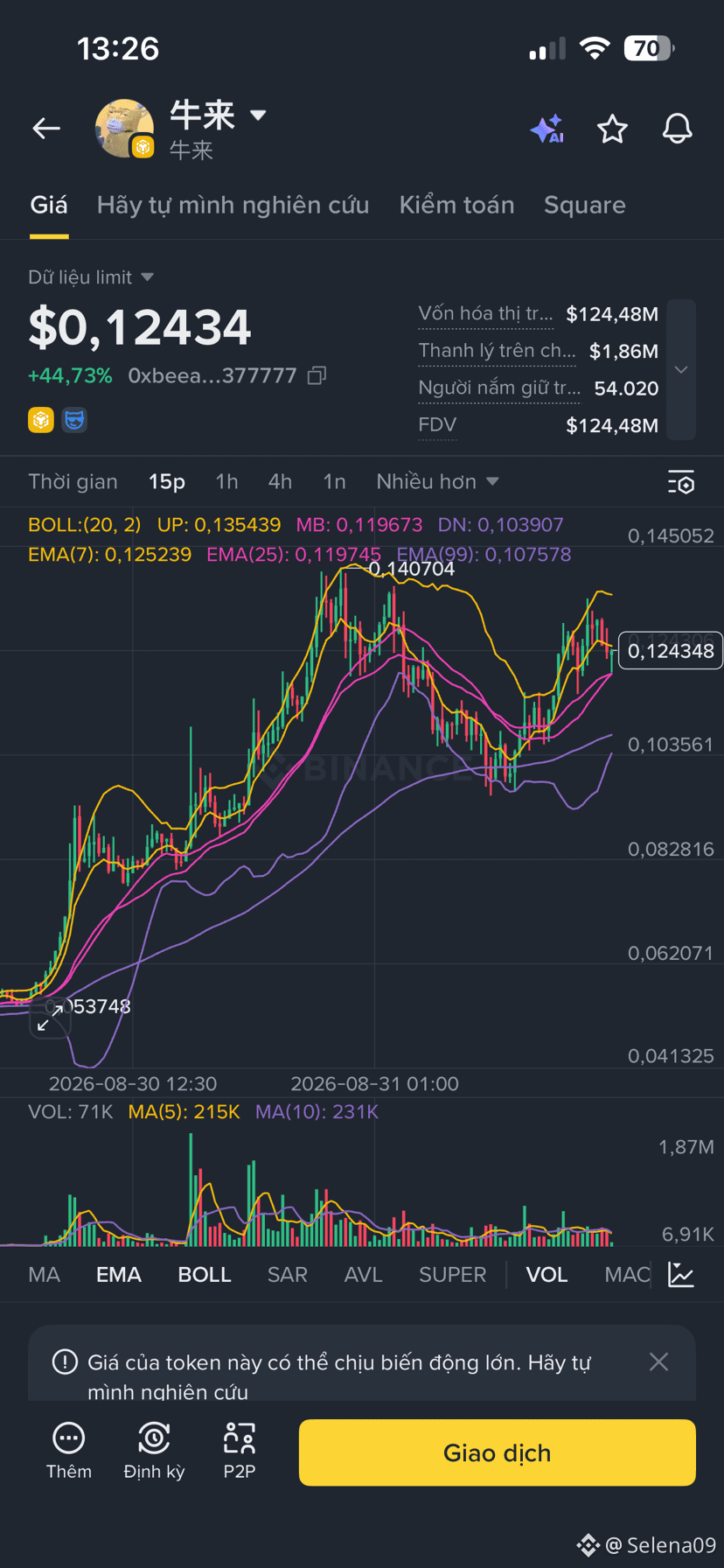Expand Nhiều hơn timeframe dropdown
The height and width of the screenshot is (1568, 724).
[x=437, y=481]
